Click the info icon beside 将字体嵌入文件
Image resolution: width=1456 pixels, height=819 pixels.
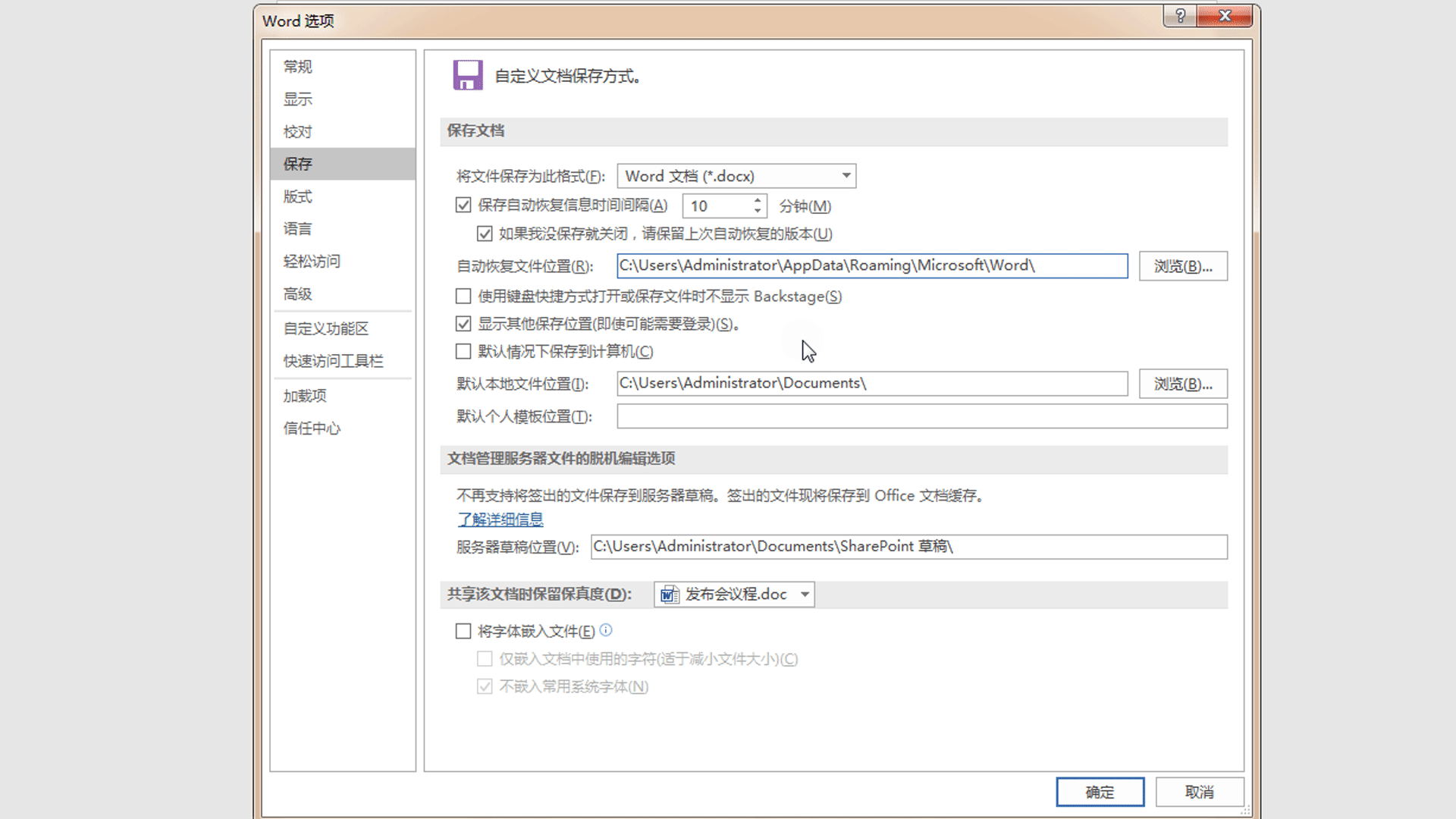pyautogui.click(x=606, y=630)
